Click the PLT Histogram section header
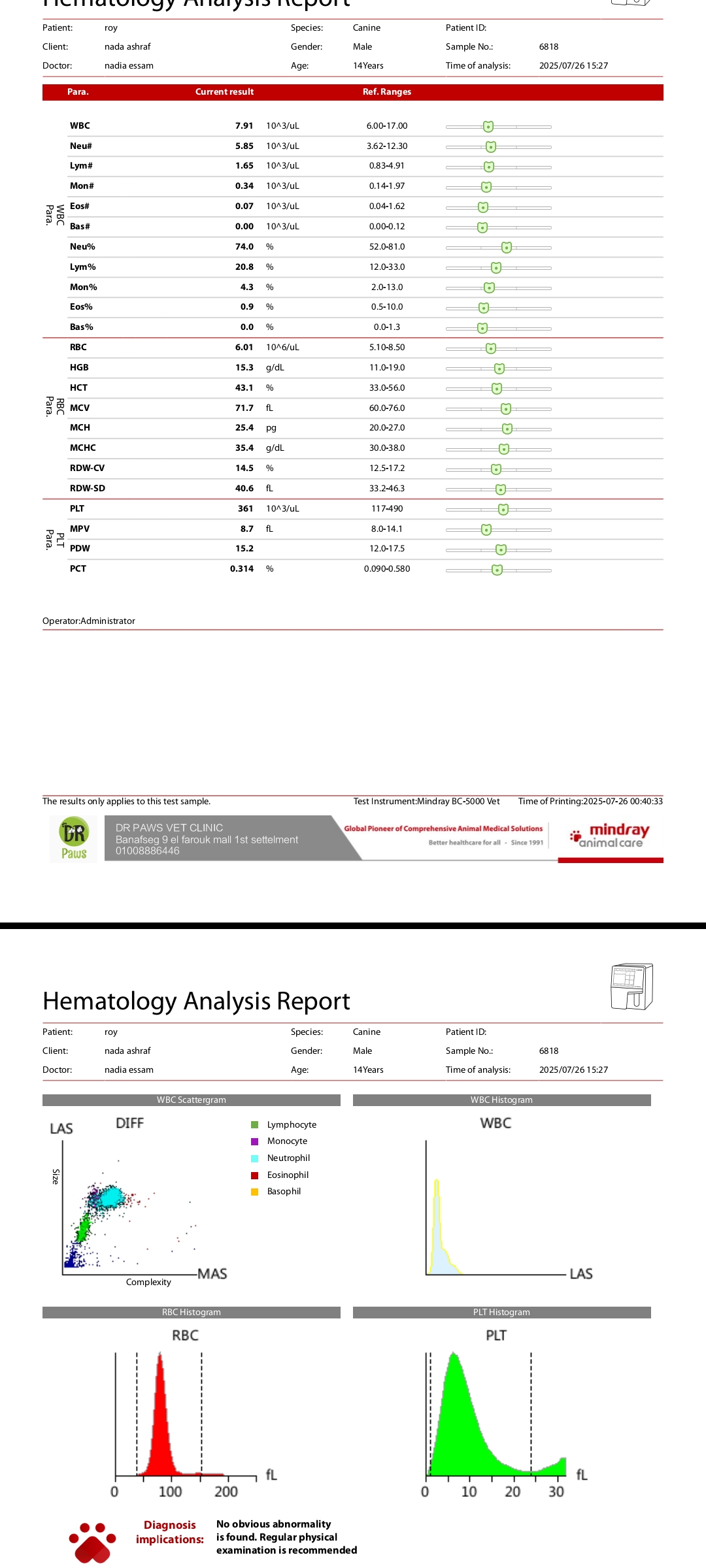 (x=501, y=1313)
